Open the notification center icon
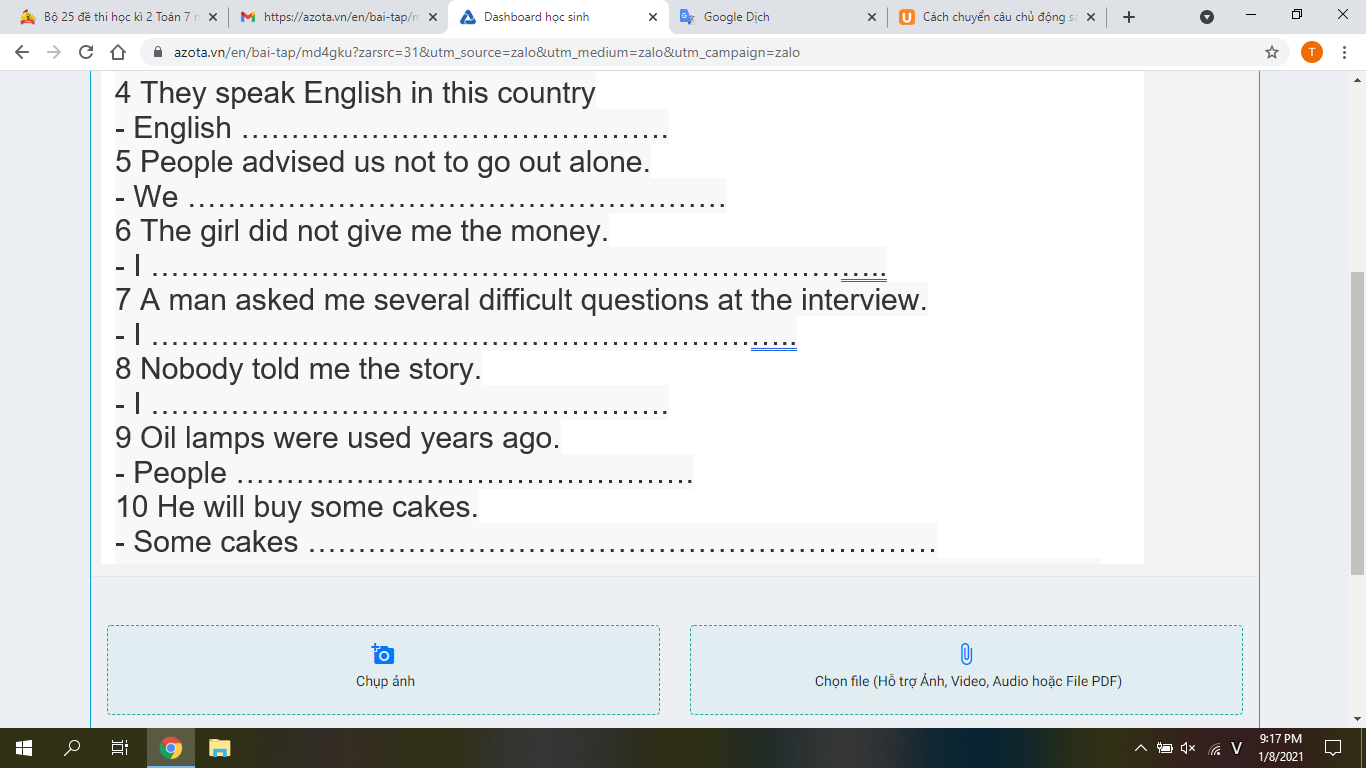1366x768 pixels. point(1332,748)
